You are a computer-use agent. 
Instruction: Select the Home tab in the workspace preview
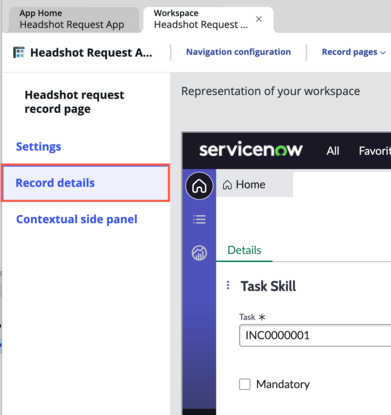click(x=254, y=184)
